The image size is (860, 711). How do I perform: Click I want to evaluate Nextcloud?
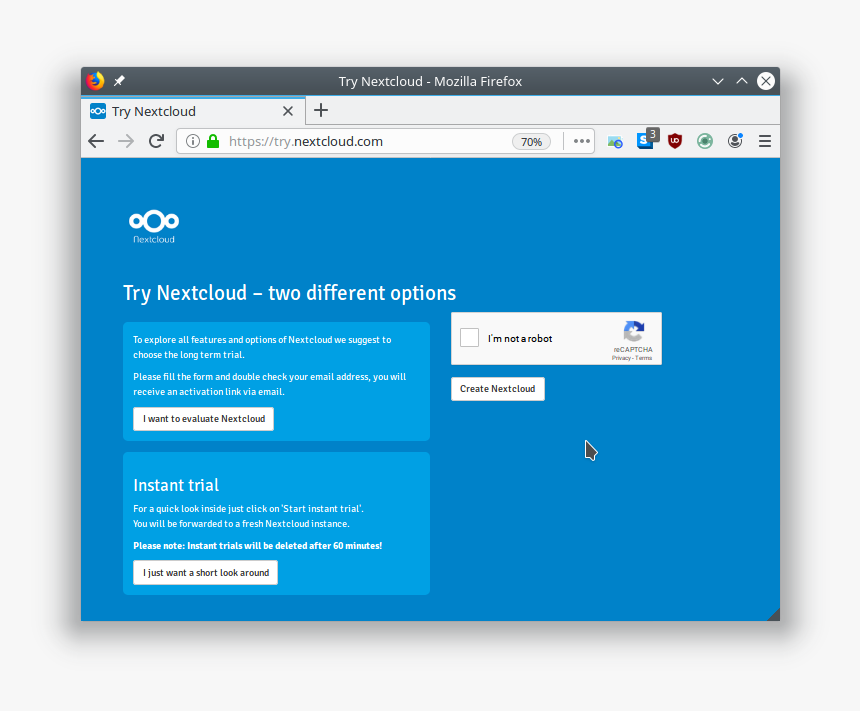203,419
